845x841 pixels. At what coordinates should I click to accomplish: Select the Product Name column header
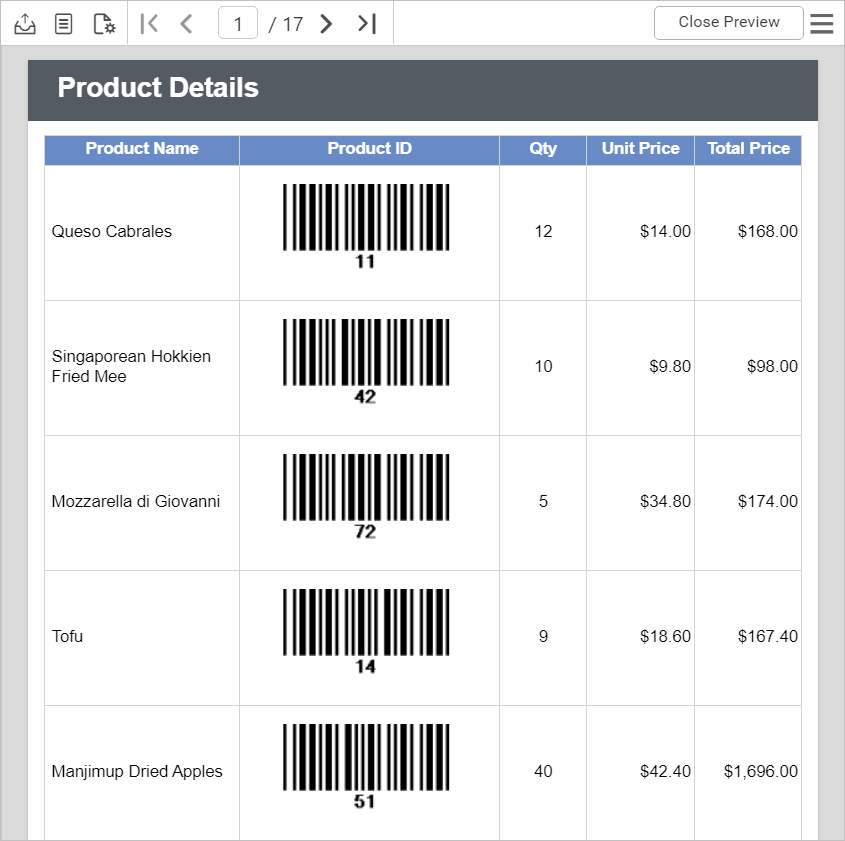[141, 149]
